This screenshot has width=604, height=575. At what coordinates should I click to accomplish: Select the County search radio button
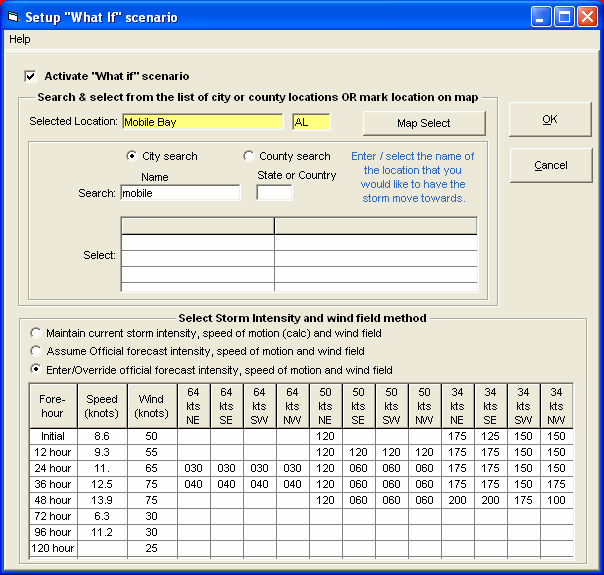tap(249, 156)
